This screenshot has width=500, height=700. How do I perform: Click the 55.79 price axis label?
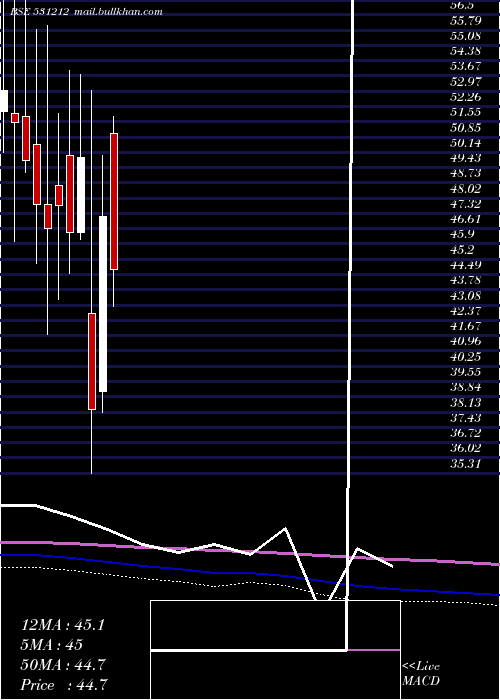pos(466,20)
